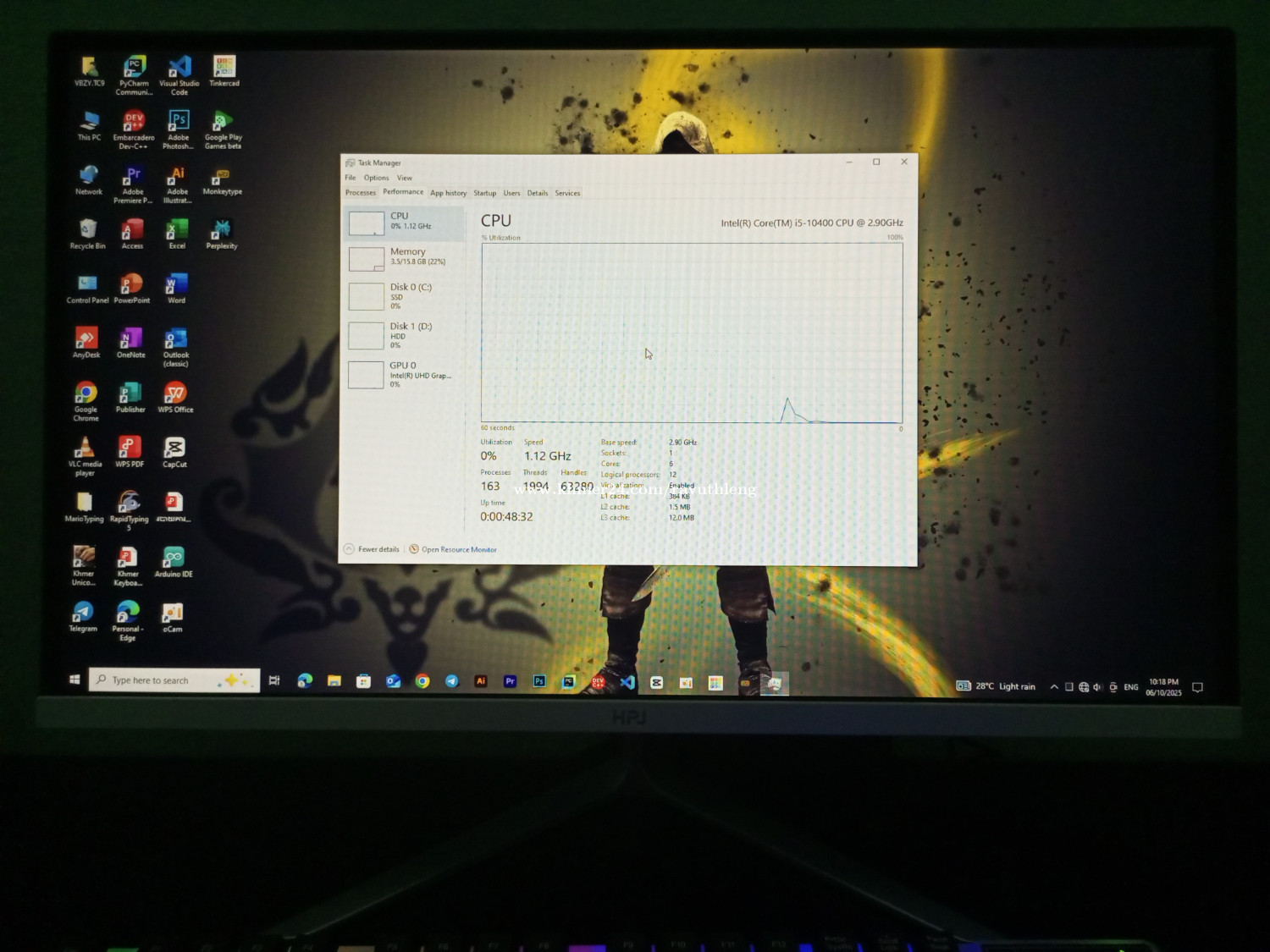
Task: Click the Windows Start button
Action: click(75, 680)
